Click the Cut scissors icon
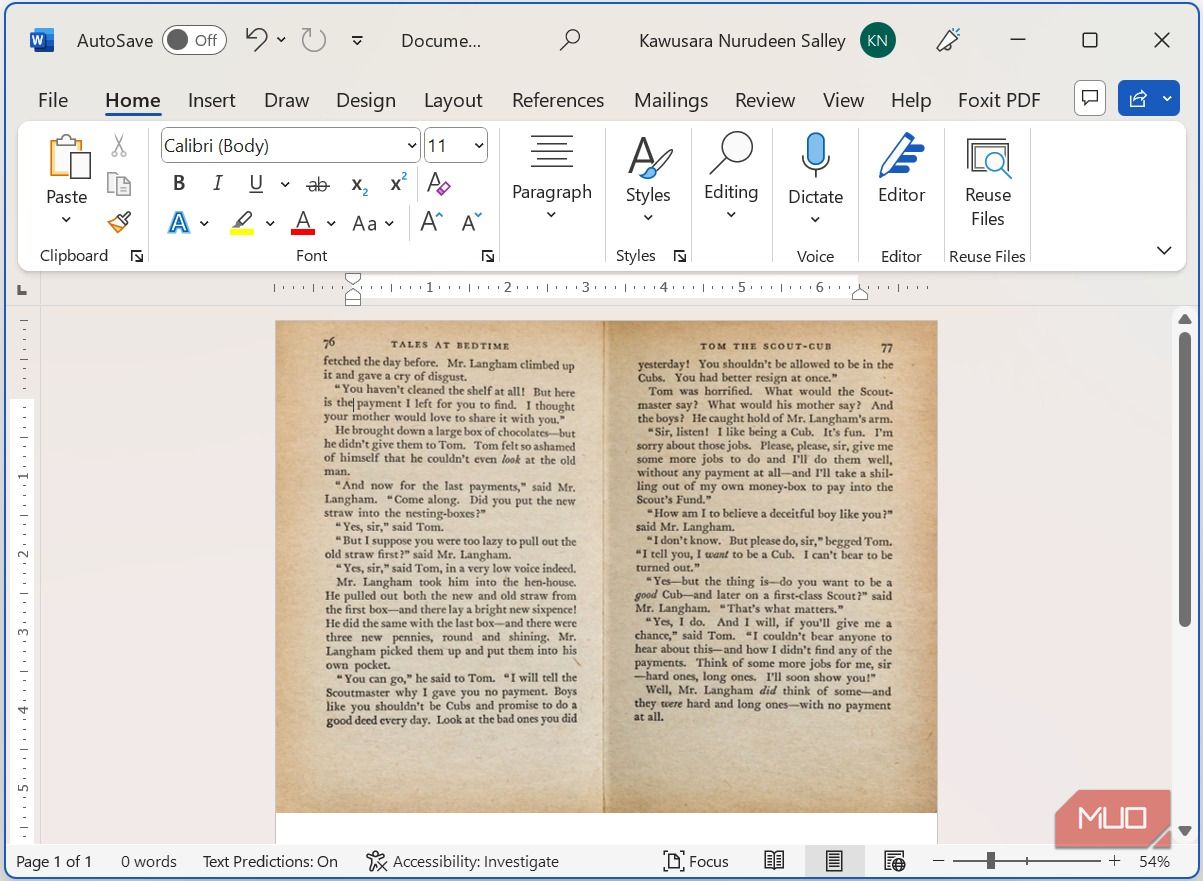This screenshot has height=881, width=1203. click(x=119, y=146)
